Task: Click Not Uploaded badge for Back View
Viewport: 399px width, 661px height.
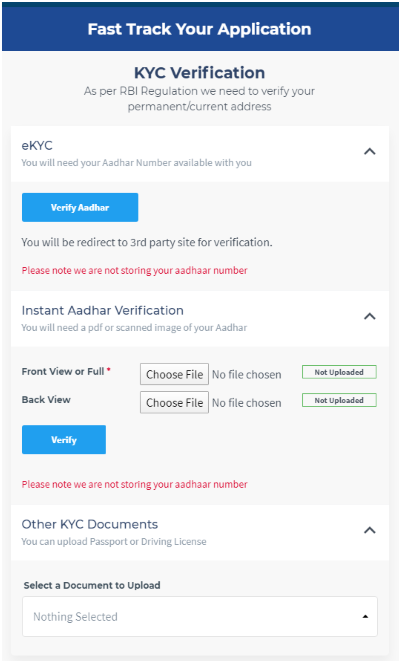Action: (339, 400)
